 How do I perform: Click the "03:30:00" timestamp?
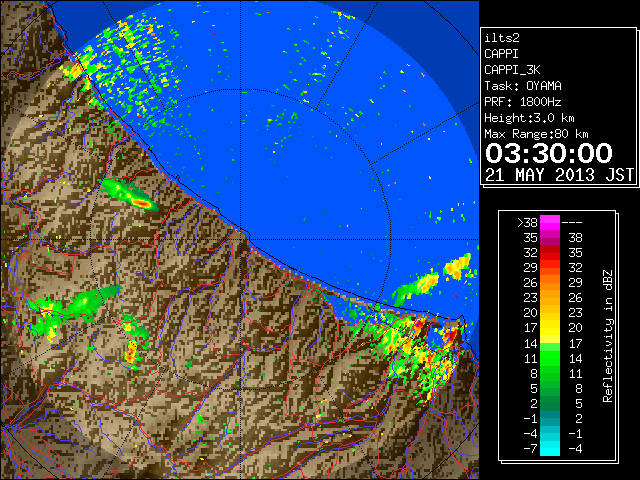tap(549, 153)
